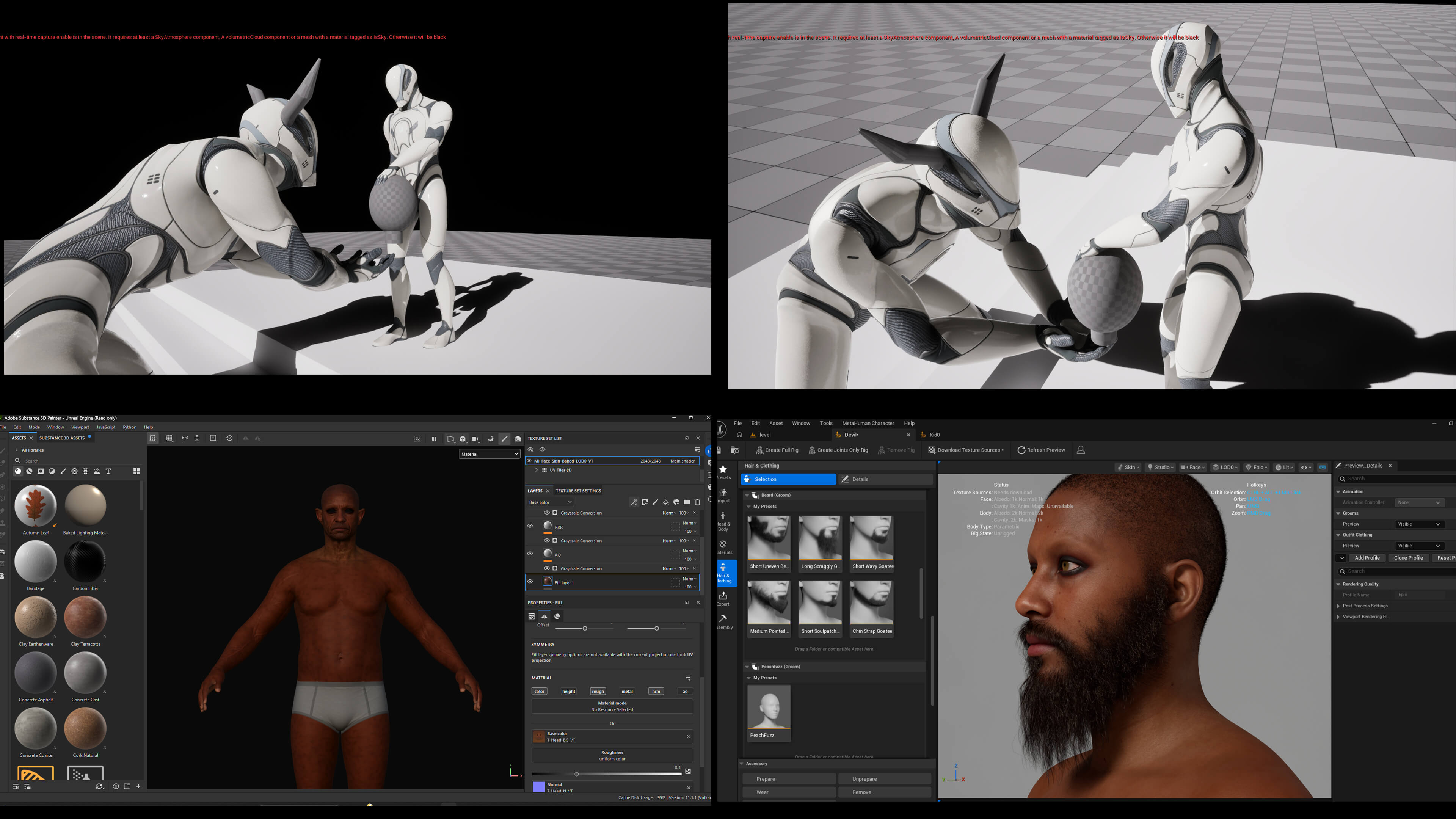Click the home icon left of level tab
Screen dimensions: 1456x819
click(739, 435)
